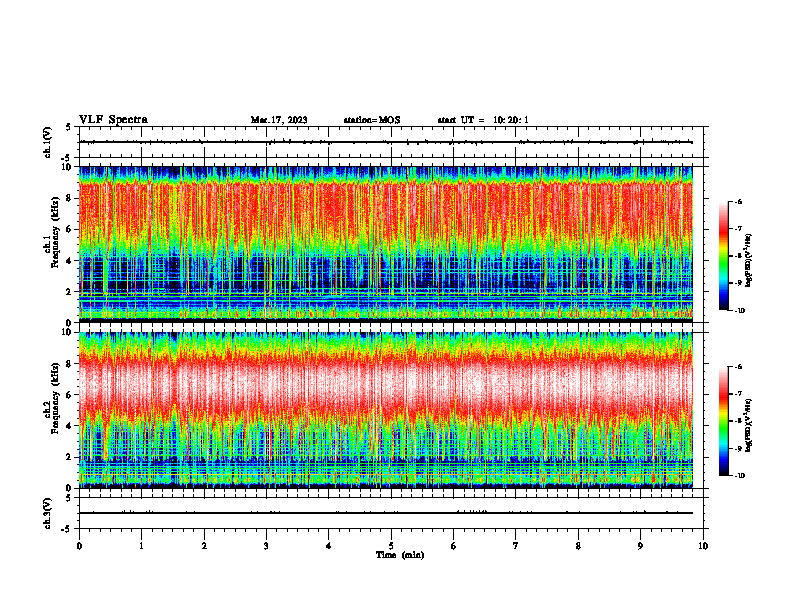Click ch.2 colorbar log(PSD) unit label
Image resolution: width=792 pixels, height=612 pixels.
749,425
